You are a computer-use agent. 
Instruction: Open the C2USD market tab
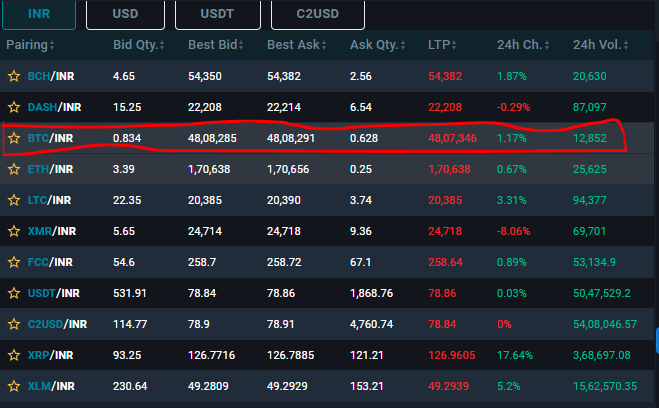(318, 15)
